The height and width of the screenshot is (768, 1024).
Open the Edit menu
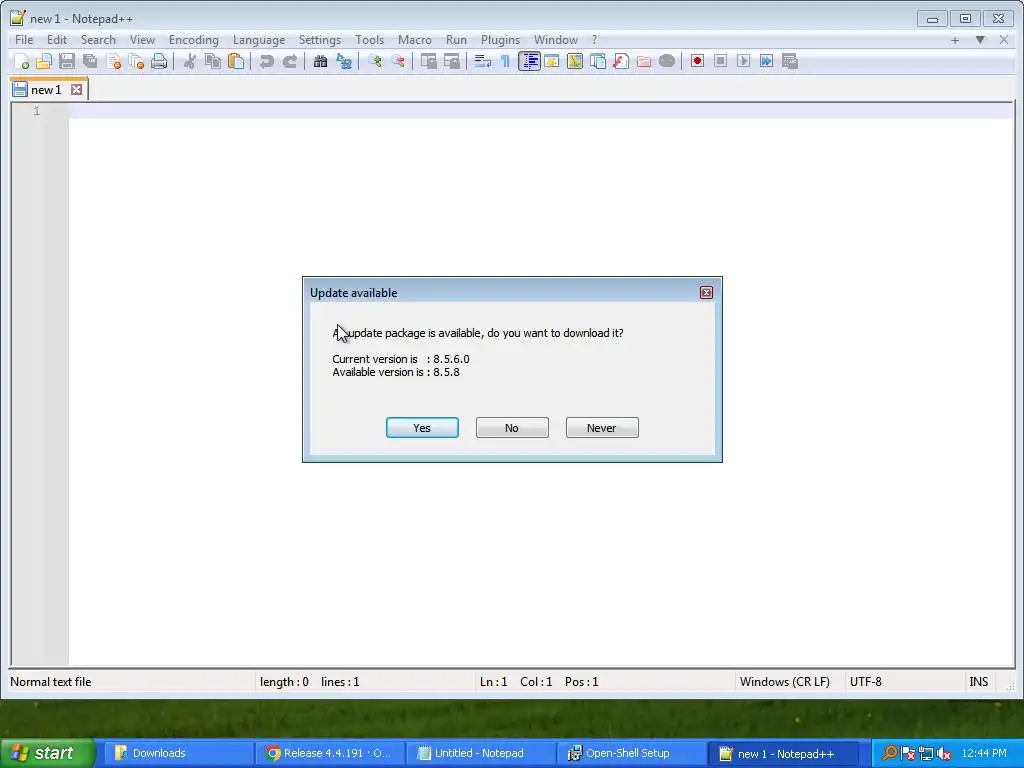pyautogui.click(x=57, y=40)
